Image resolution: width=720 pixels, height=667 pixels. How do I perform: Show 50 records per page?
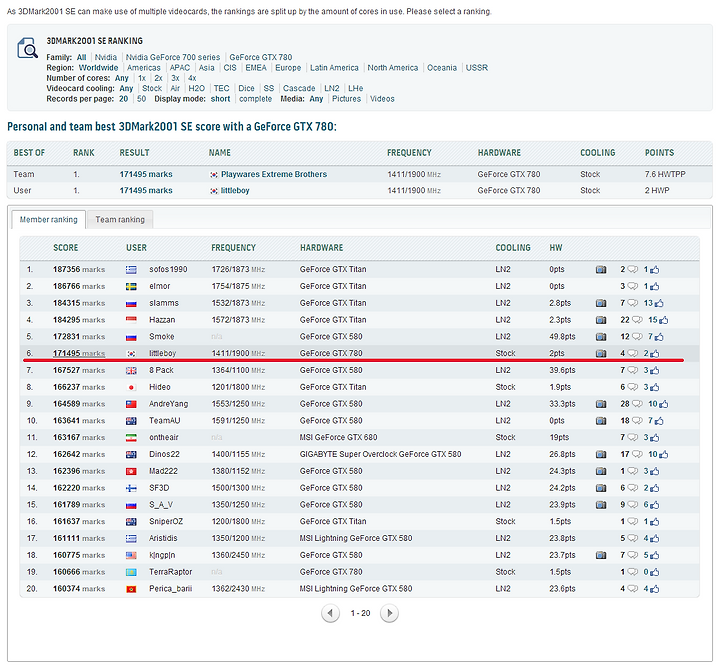(x=141, y=99)
